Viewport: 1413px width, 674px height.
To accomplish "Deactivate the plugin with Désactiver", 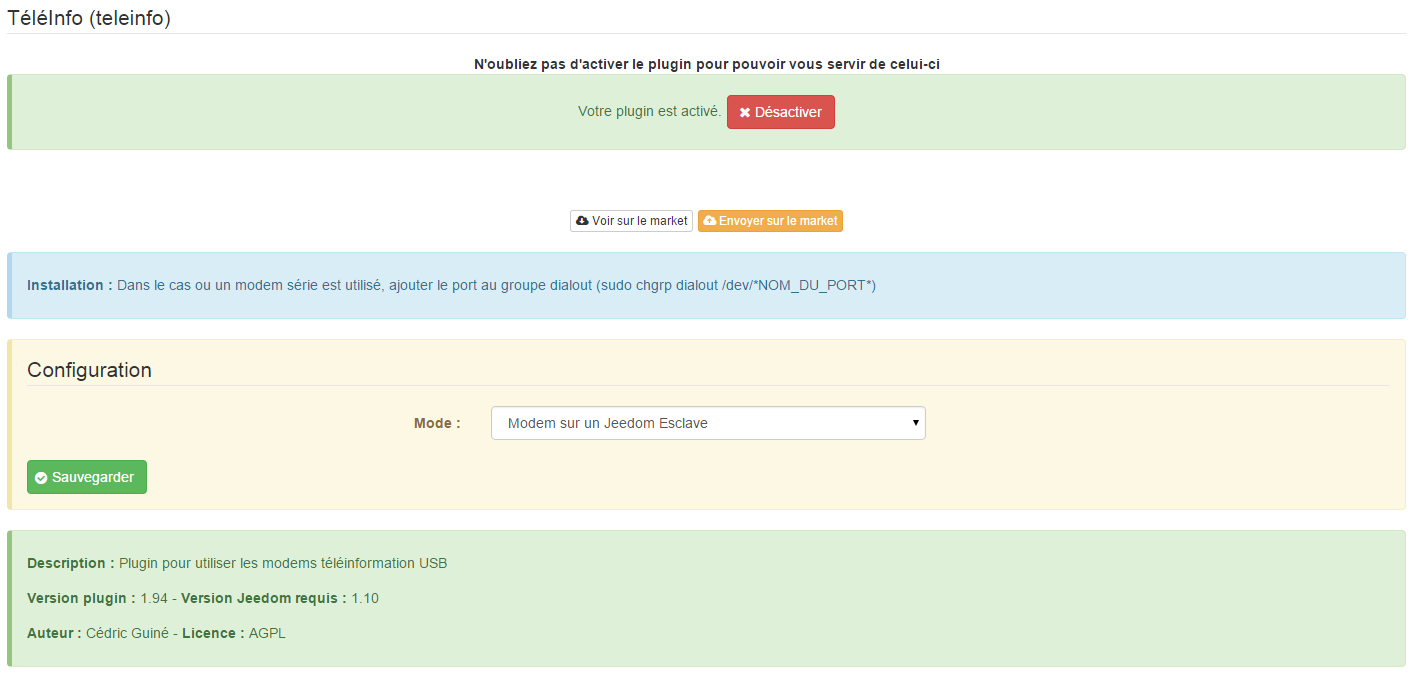I will (x=781, y=112).
